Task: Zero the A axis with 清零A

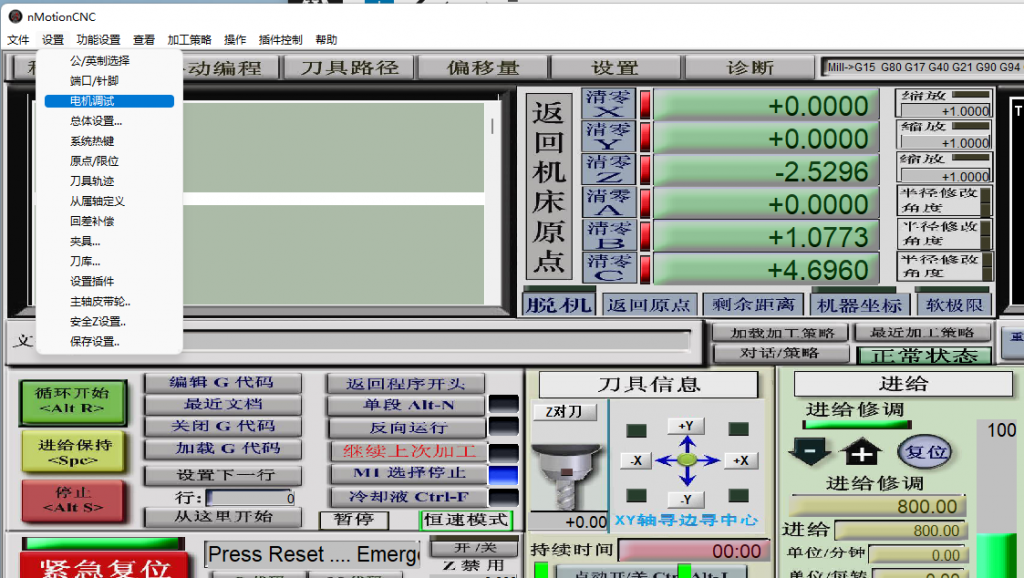Action: [608, 202]
